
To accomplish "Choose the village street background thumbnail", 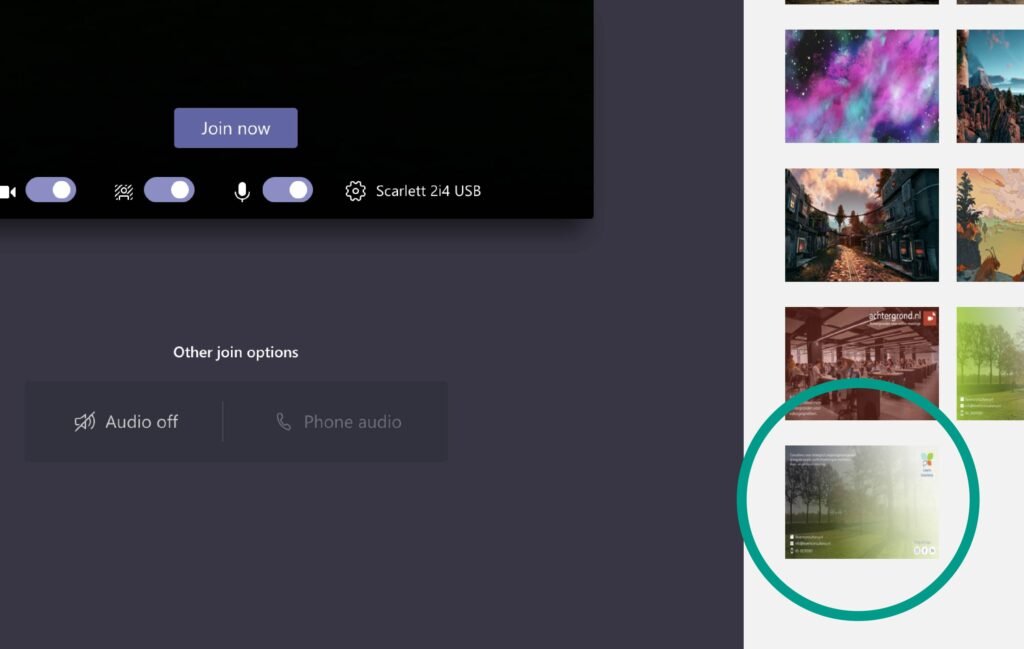I will (x=861, y=225).
